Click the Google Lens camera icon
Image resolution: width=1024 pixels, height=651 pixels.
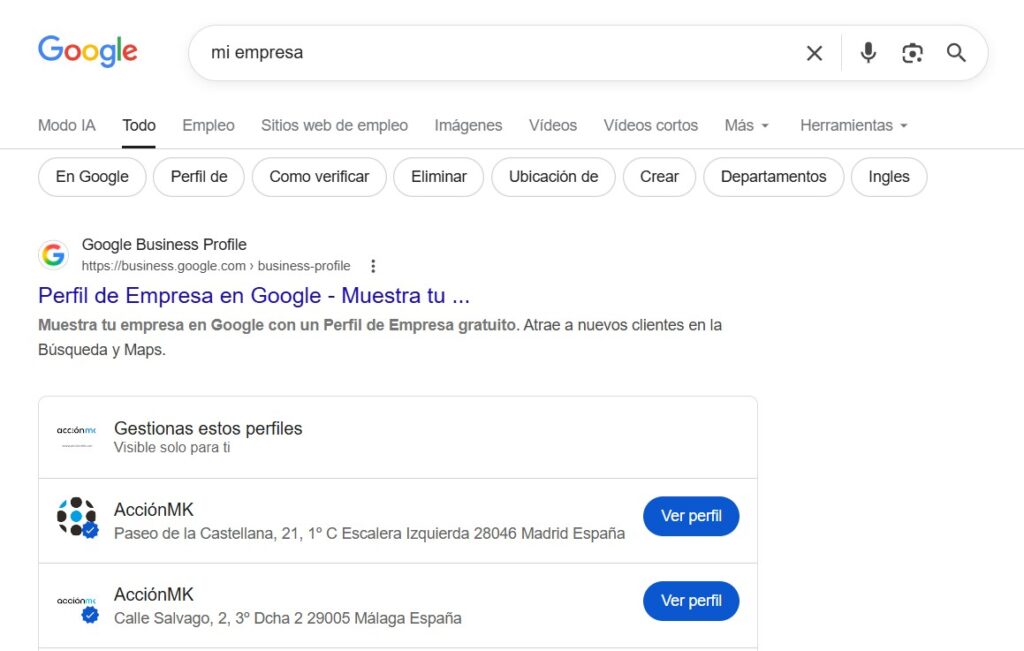[x=912, y=53]
